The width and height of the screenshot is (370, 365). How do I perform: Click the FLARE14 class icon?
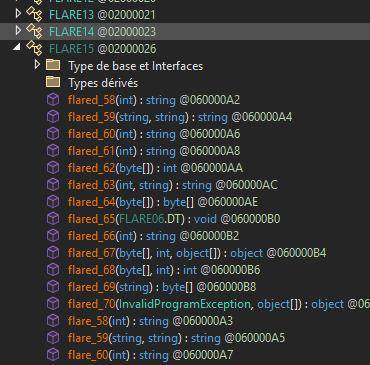pyautogui.click(x=34, y=31)
